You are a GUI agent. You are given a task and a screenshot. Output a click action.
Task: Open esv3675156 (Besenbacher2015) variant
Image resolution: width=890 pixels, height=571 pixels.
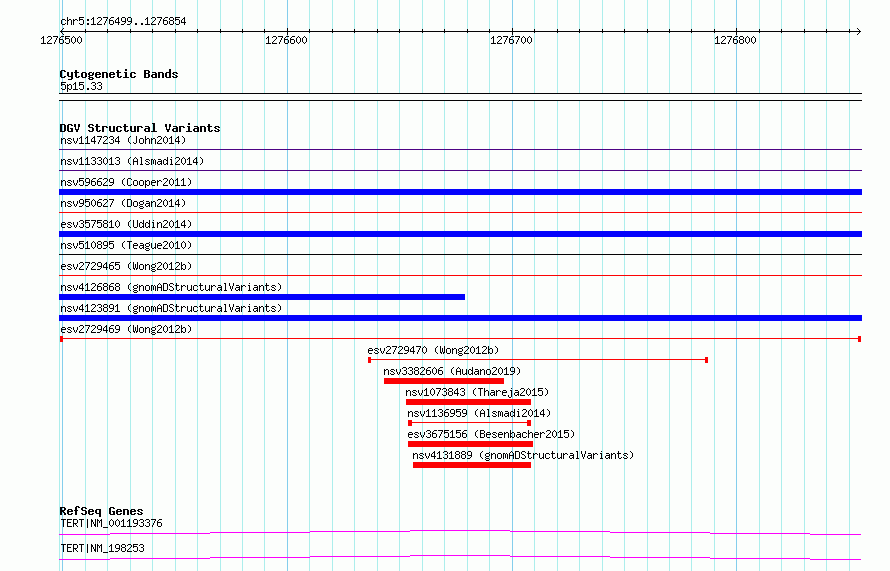coord(491,434)
